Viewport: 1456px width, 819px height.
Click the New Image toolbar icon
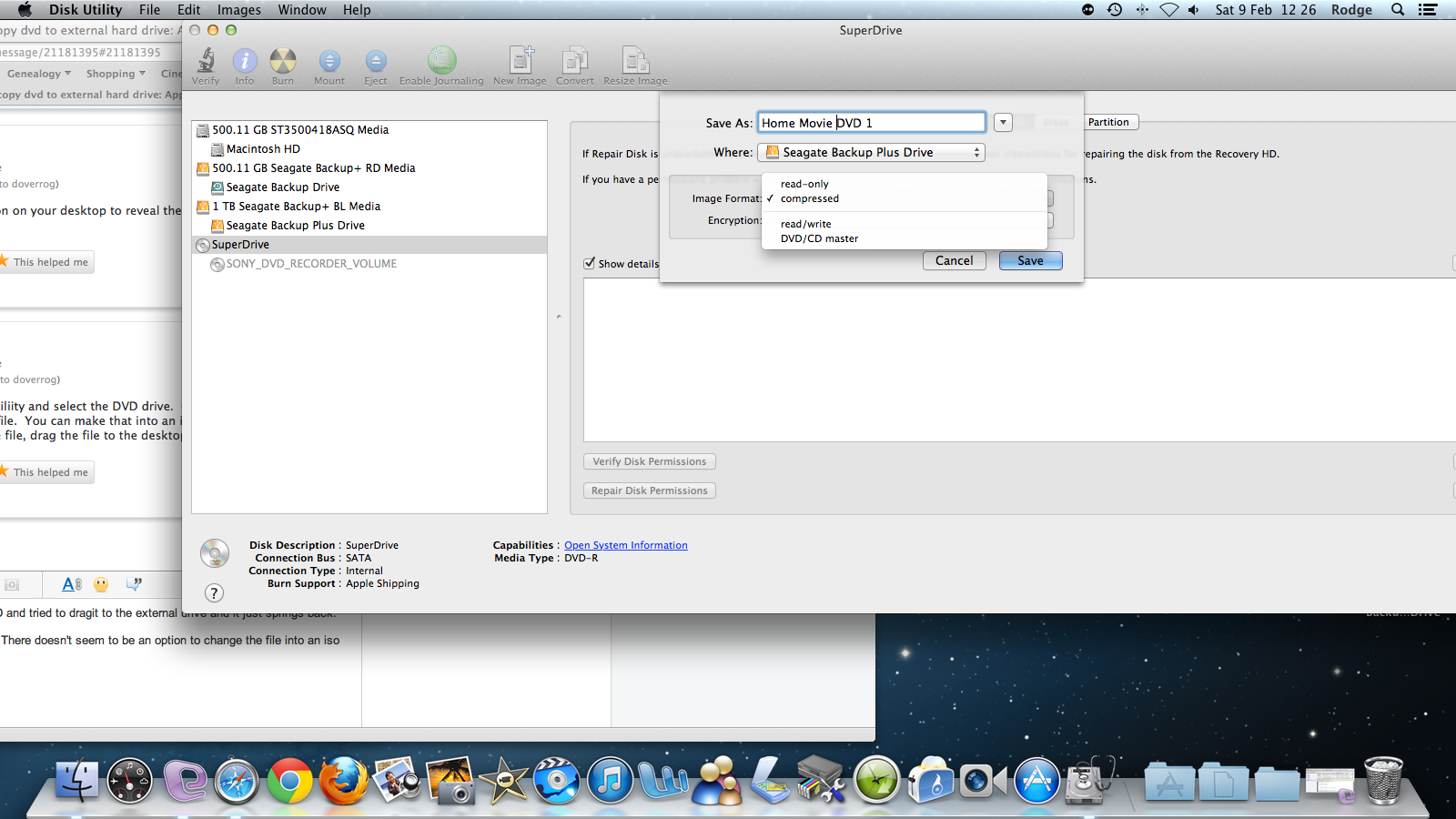pyautogui.click(x=521, y=62)
